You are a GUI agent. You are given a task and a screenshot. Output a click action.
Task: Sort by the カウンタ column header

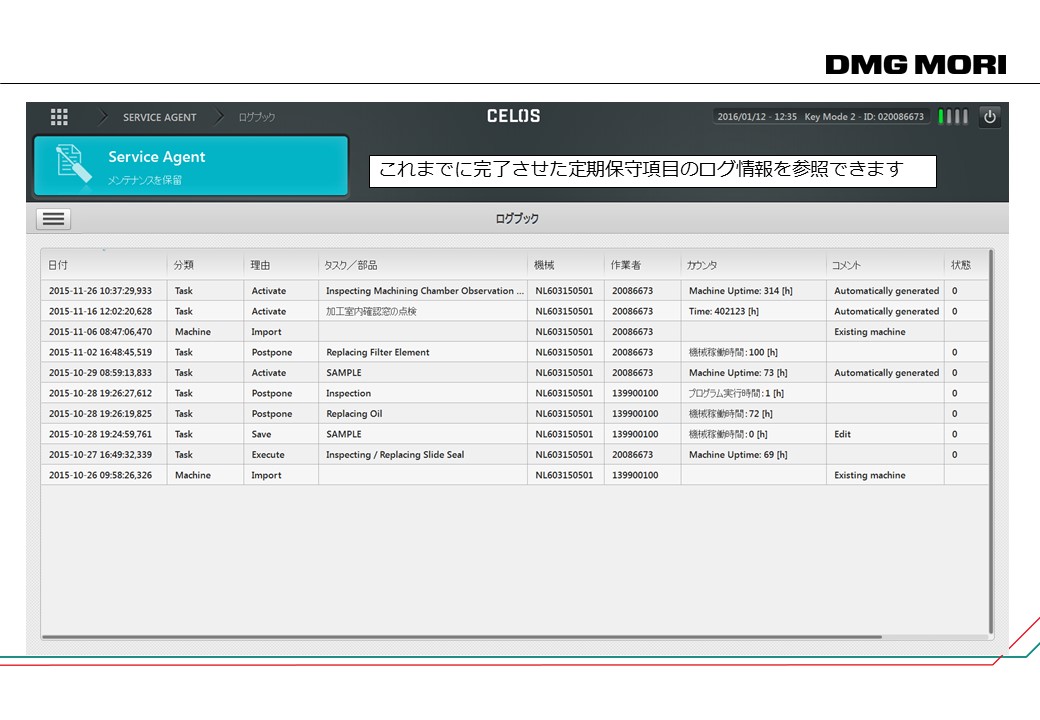click(753, 265)
